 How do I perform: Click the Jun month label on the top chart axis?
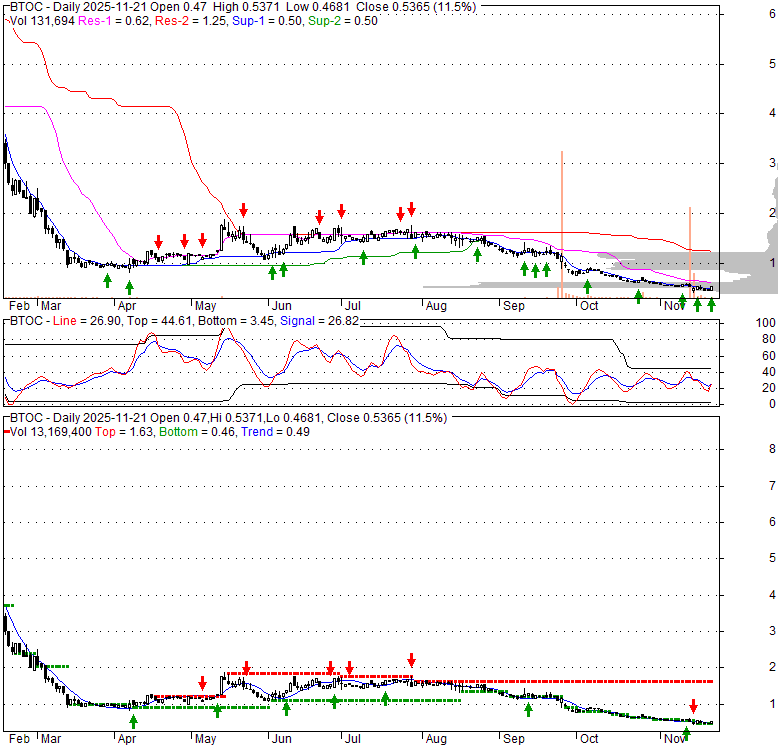point(282,305)
